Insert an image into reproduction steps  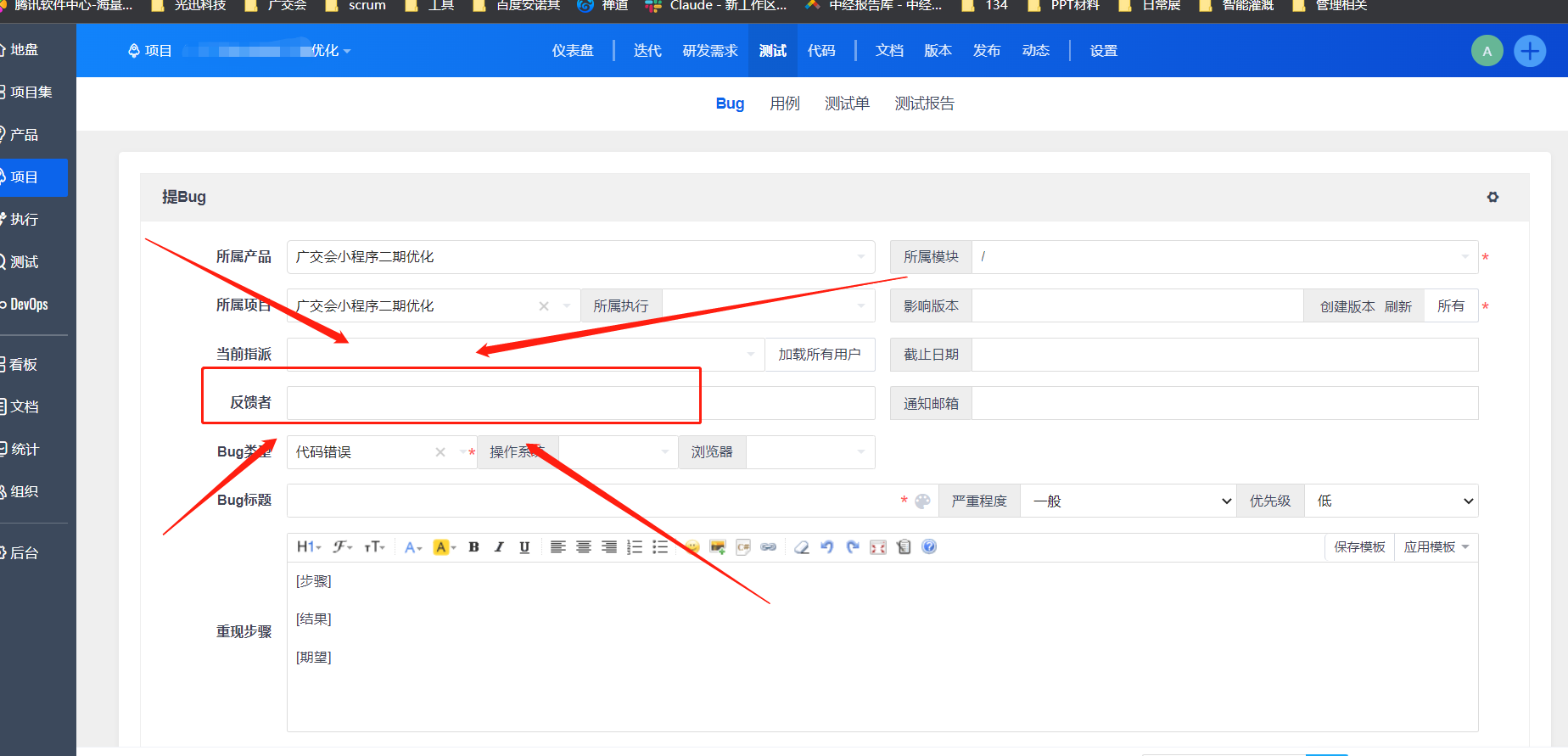coord(718,547)
